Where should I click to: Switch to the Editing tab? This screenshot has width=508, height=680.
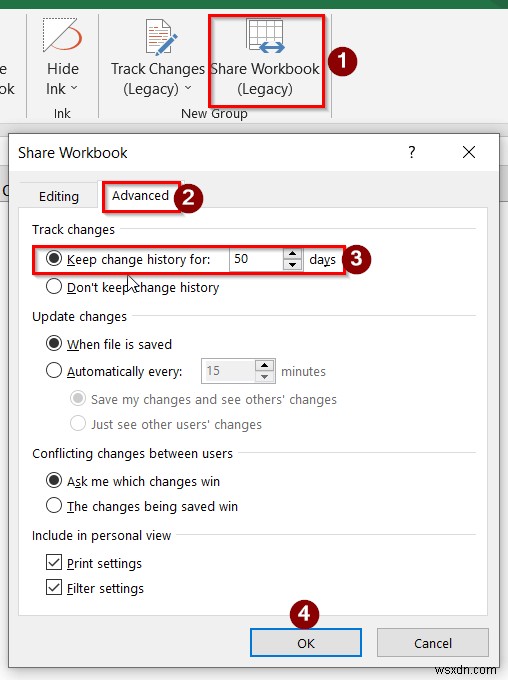click(59, 196)
